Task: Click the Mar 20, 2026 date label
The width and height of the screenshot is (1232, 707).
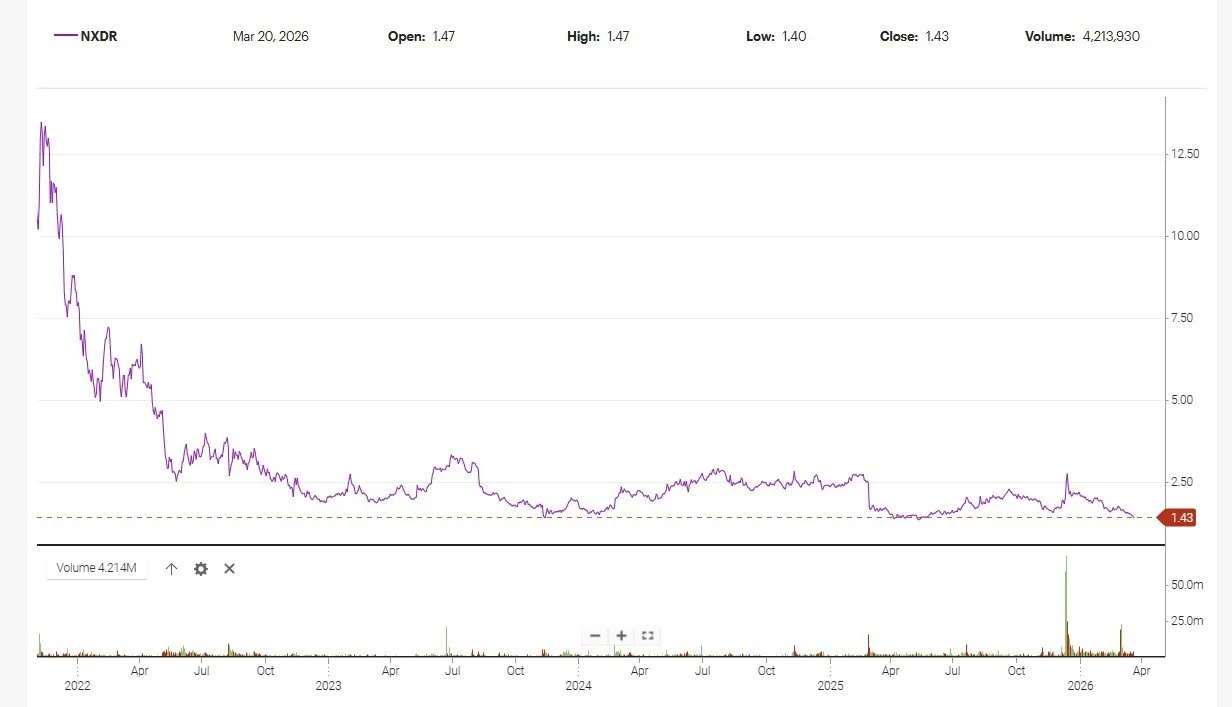Action: [271, 36]
